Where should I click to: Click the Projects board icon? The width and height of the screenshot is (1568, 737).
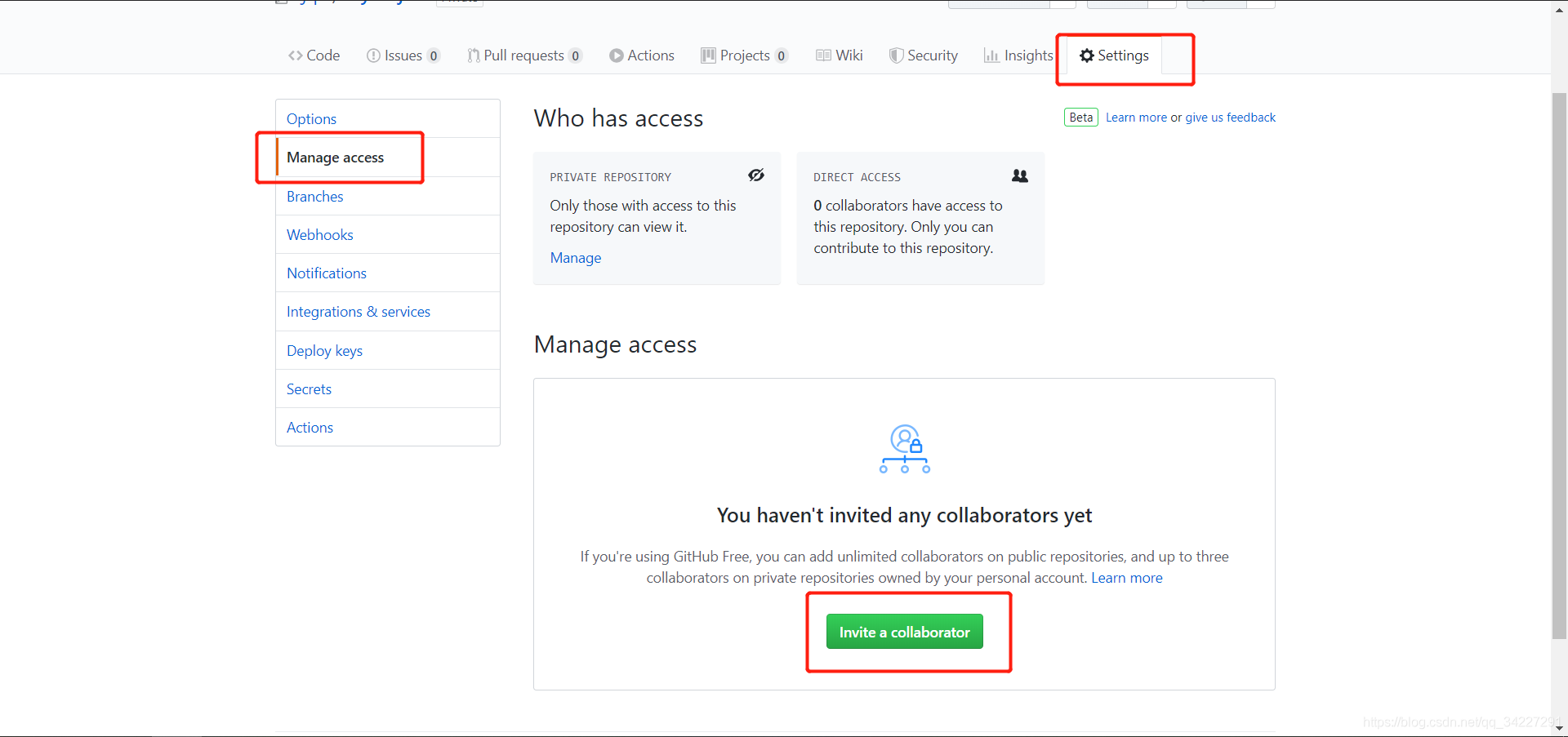coord(708,55)
